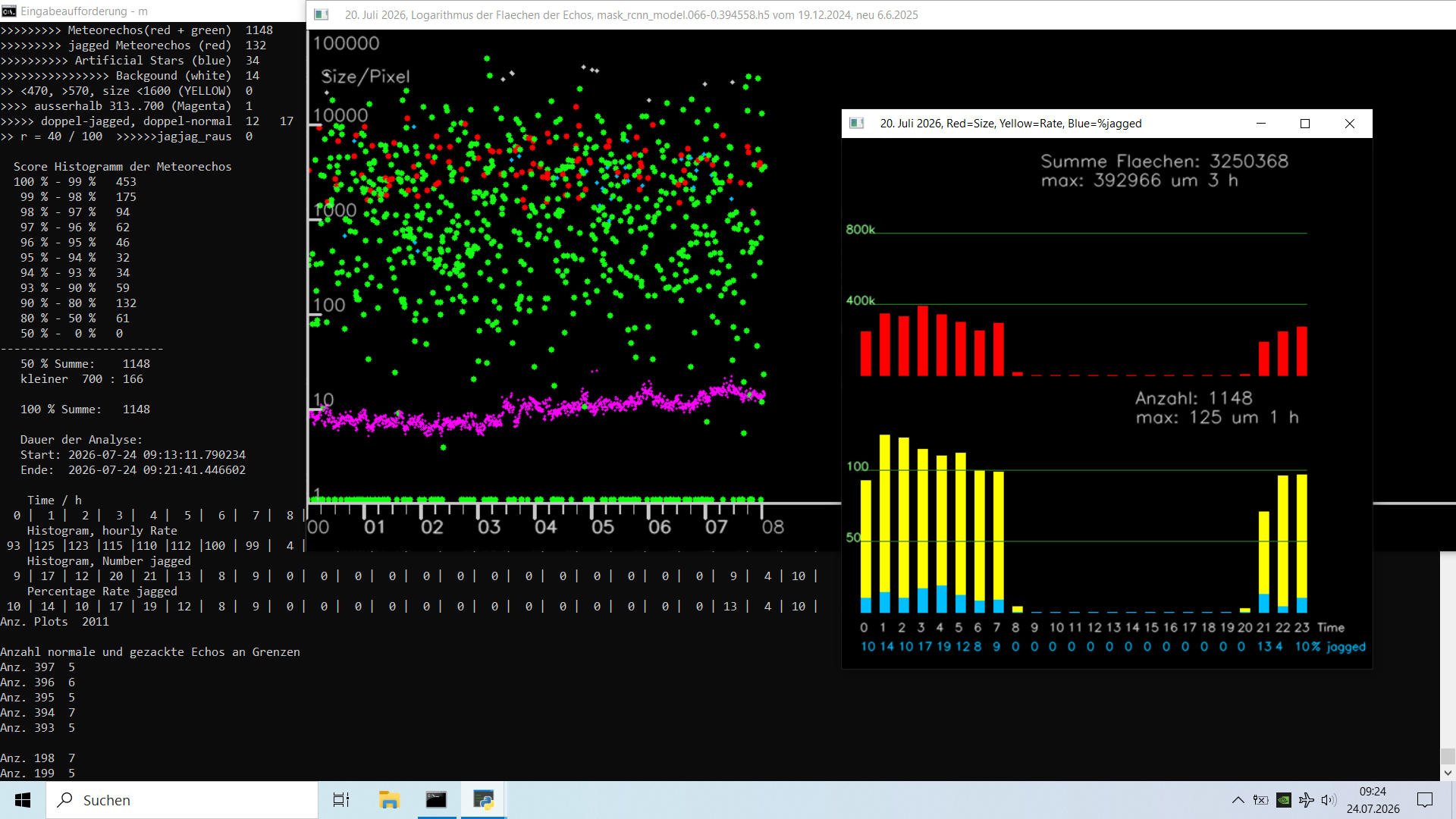Open the notification center icon
Viewport: 1456px width, 819px height.
pyautogui.click(x=1425, y=800)
